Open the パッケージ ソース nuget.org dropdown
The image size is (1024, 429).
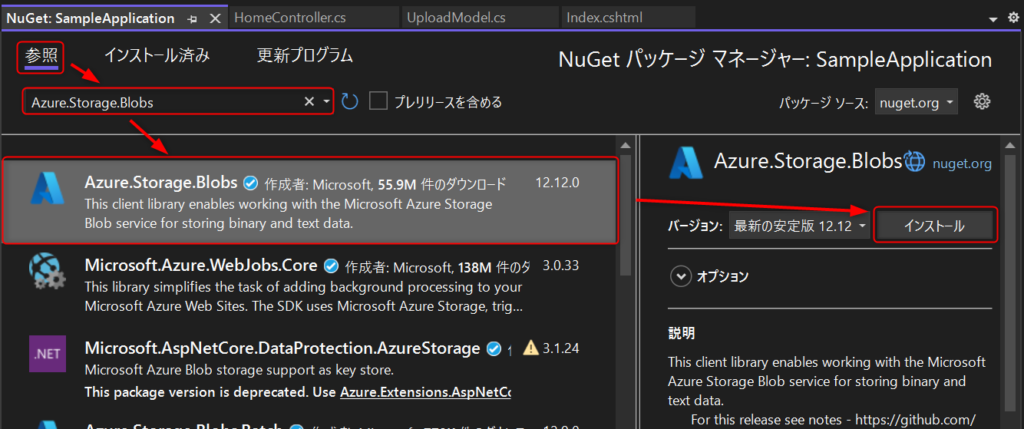[x=916, y=103]
